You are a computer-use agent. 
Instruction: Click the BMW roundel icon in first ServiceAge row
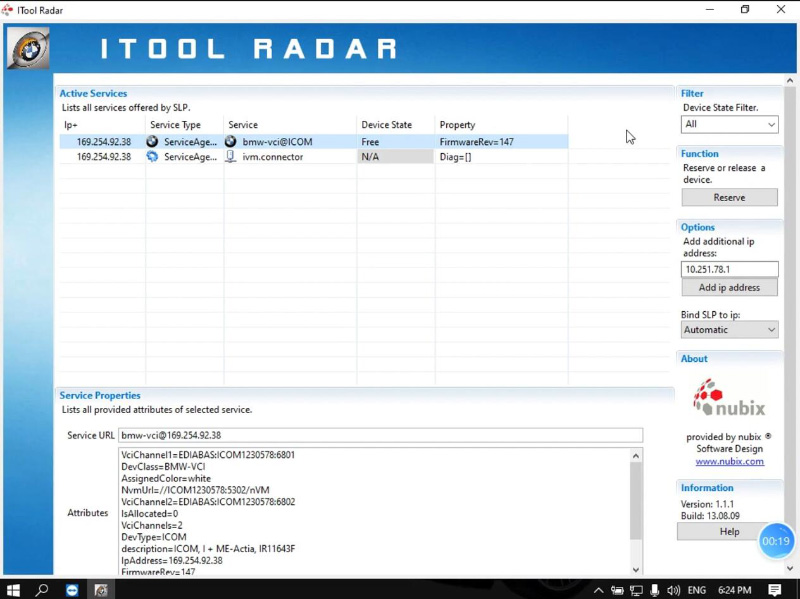point(152,141)
